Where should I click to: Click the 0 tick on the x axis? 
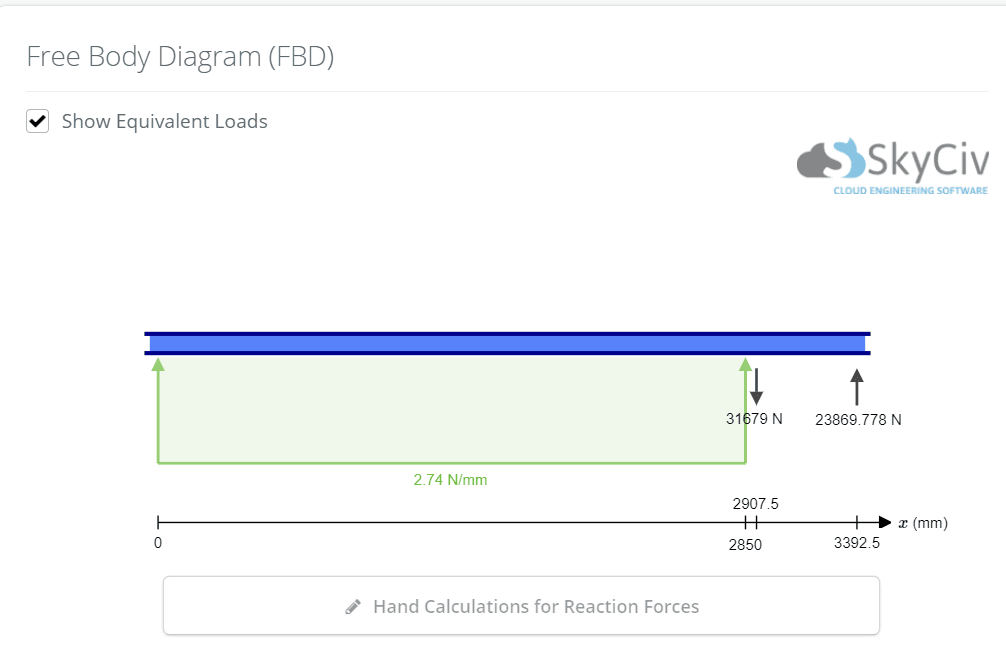point(158,523)
